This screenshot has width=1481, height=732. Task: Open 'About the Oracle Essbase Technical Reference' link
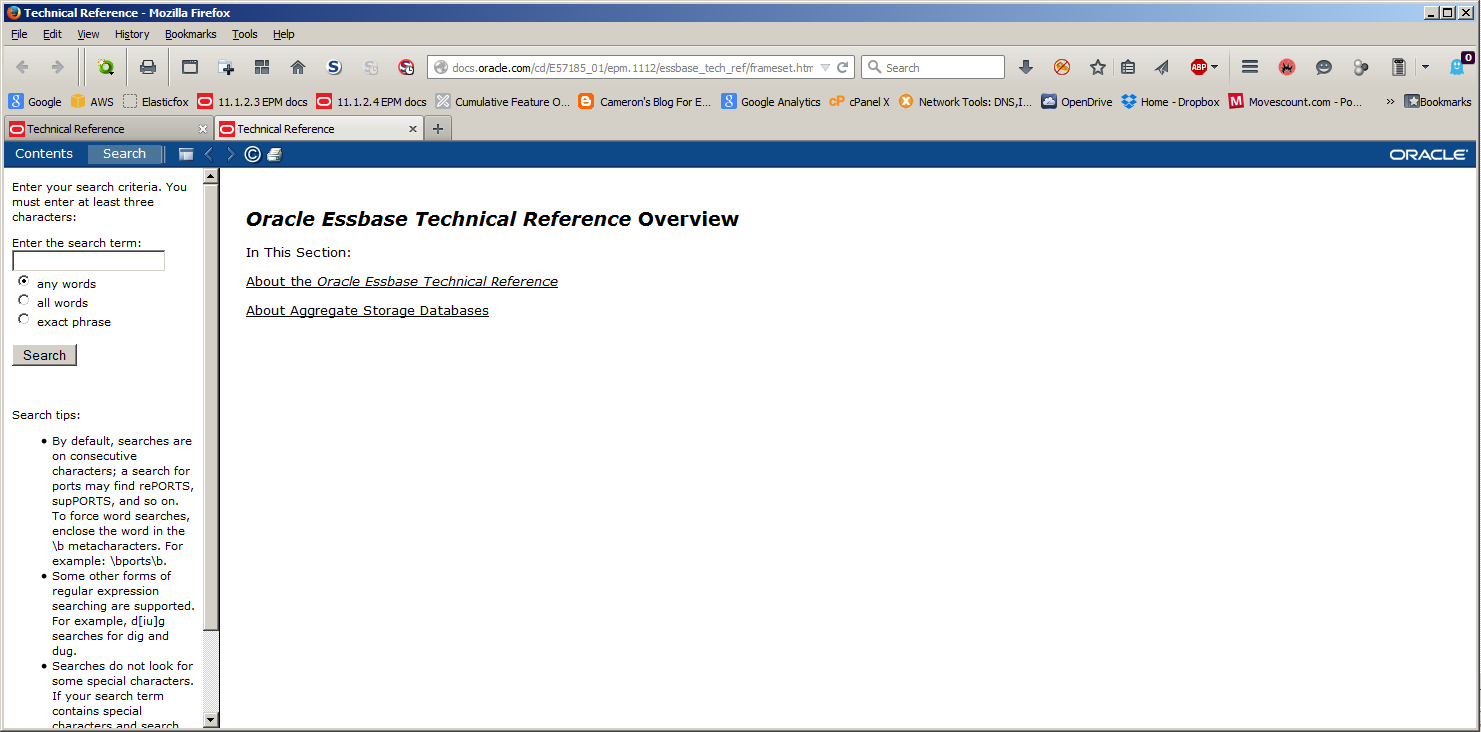(402, 281)
